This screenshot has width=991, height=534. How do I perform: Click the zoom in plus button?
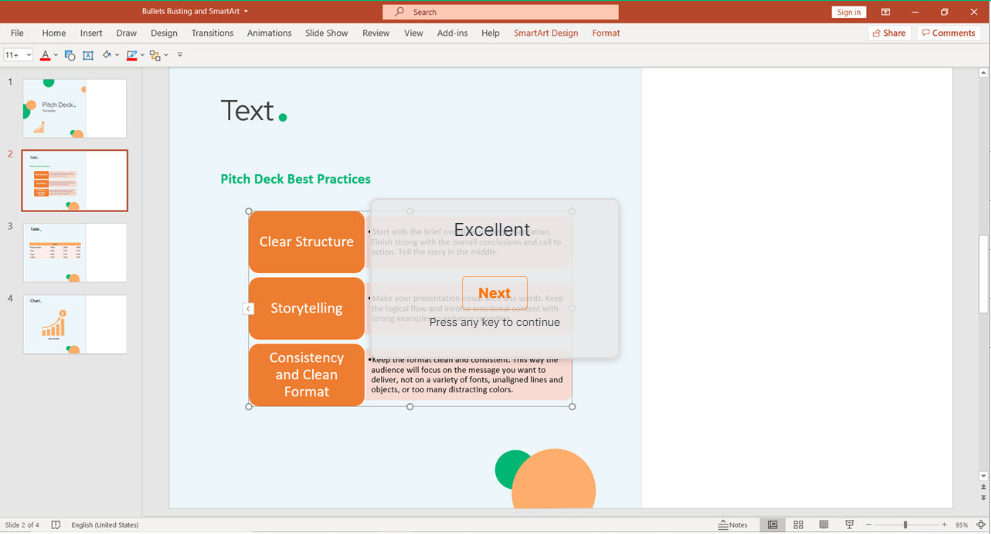pos(944,525)
